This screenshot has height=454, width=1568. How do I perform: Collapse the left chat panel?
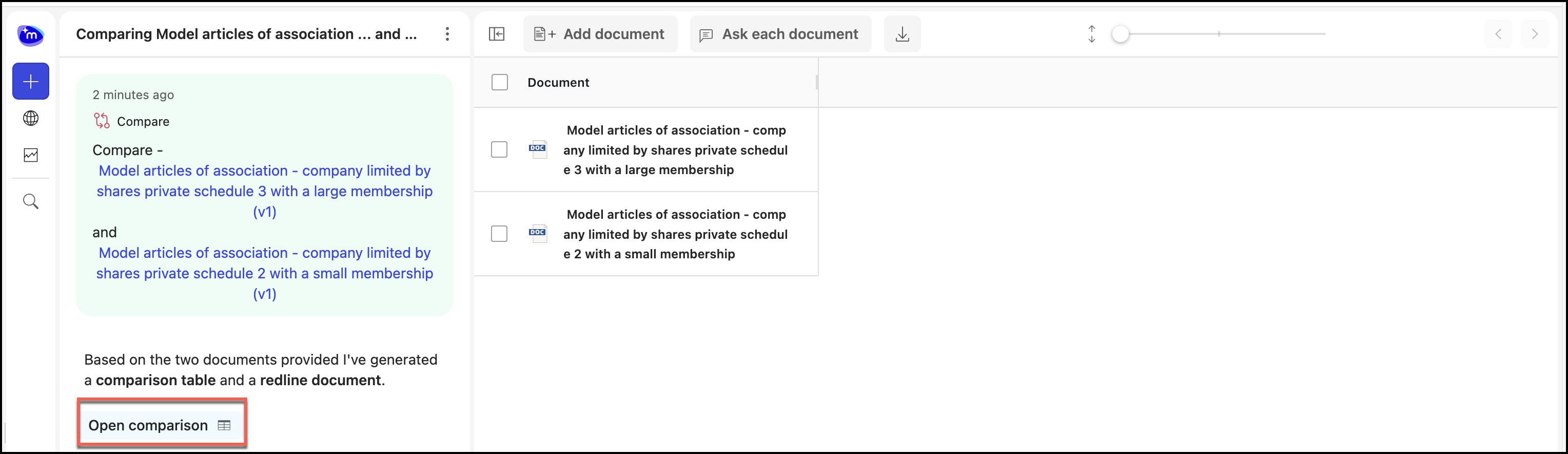(x=497, y=34)
